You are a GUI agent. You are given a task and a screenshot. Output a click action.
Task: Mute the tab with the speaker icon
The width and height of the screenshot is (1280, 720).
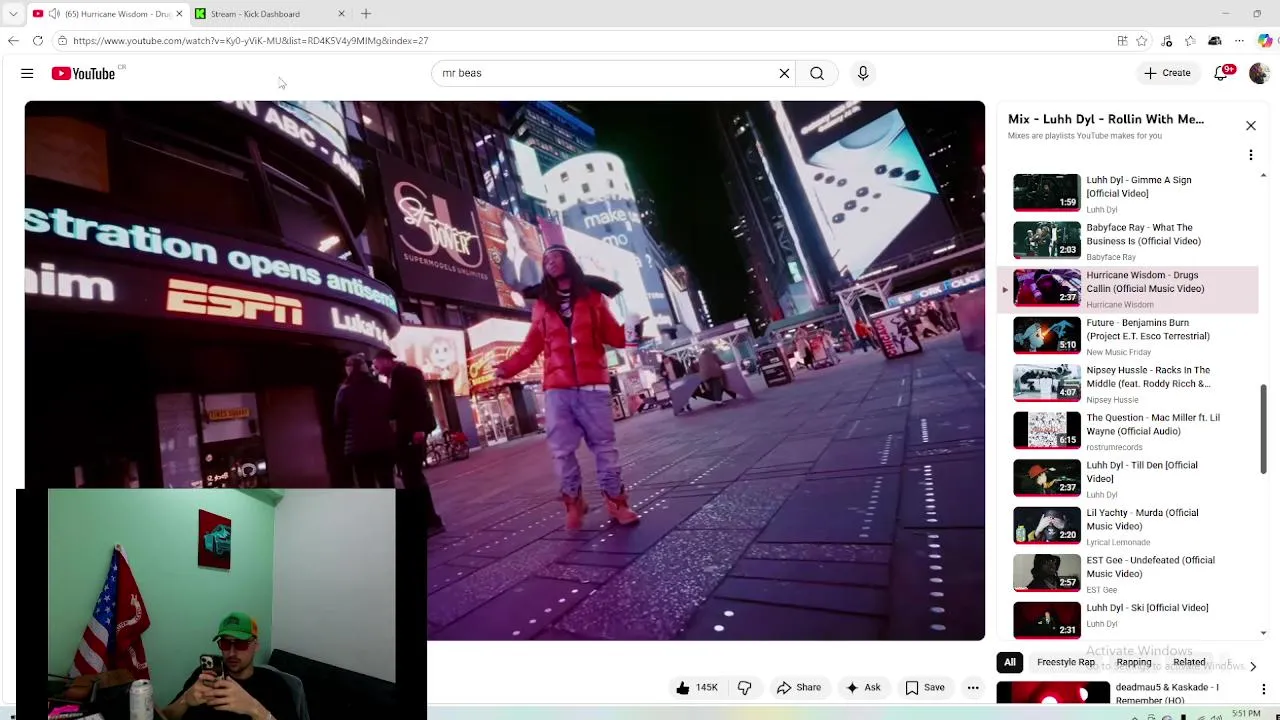54,14
